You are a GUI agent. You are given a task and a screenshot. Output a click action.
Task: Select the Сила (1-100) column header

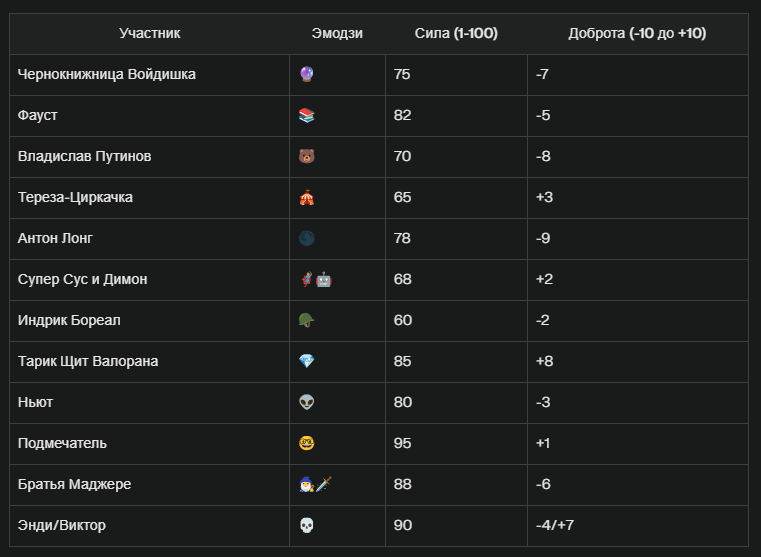(456, 33)
